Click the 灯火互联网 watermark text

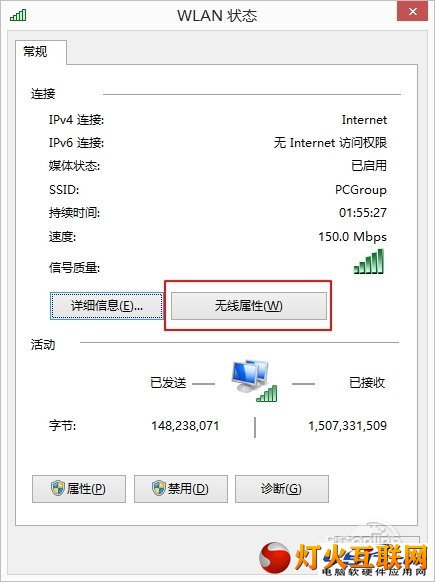tap(361, 557)
